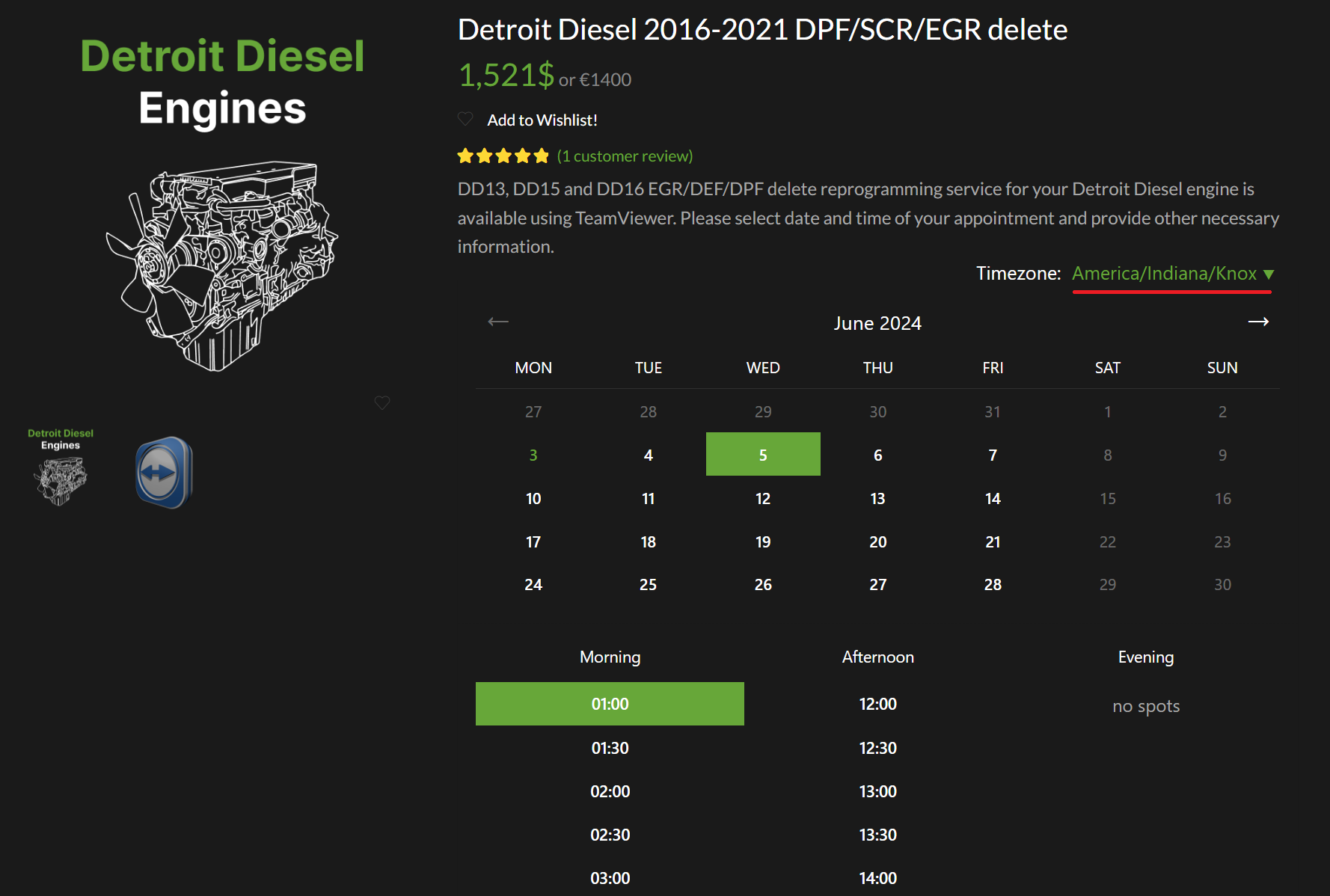Select the Detroit Diesel Engines thumbnail
Viewport: 1330px width, 896px height.
pos(61,467)
